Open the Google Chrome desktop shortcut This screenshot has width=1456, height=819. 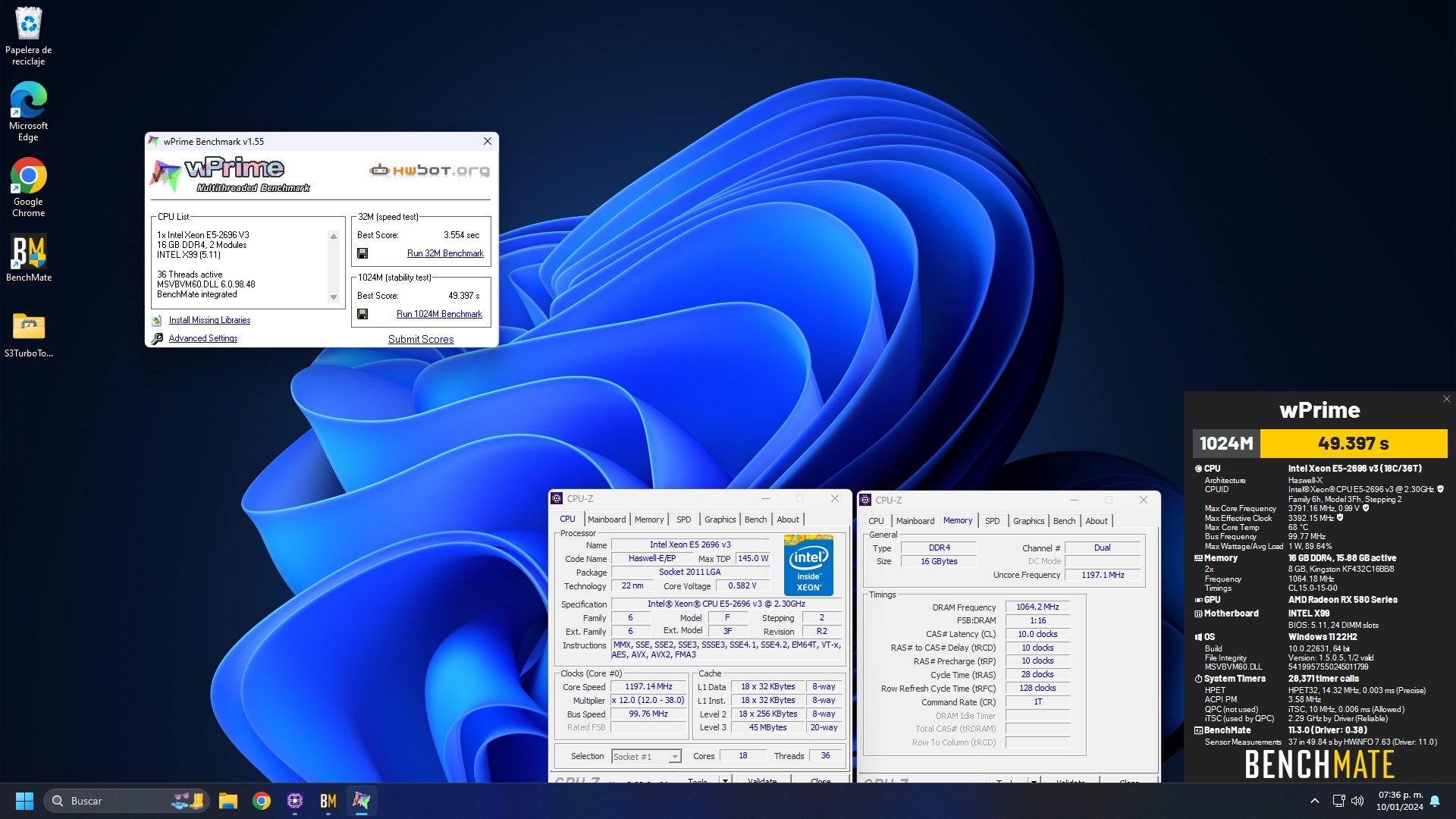pos(29,187)
